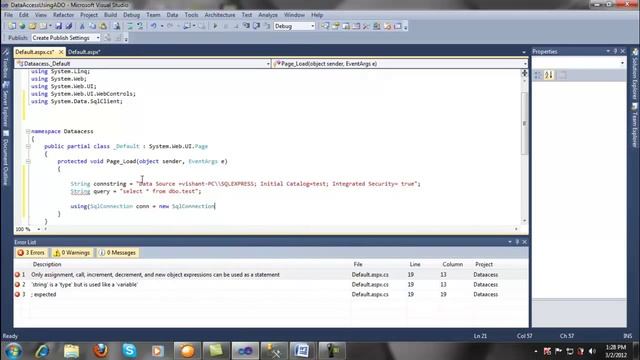The image size is (640, 360).
Task: Collapse the namespace Dataacess block
Action: pyautogui.click(x=28, y=131)
